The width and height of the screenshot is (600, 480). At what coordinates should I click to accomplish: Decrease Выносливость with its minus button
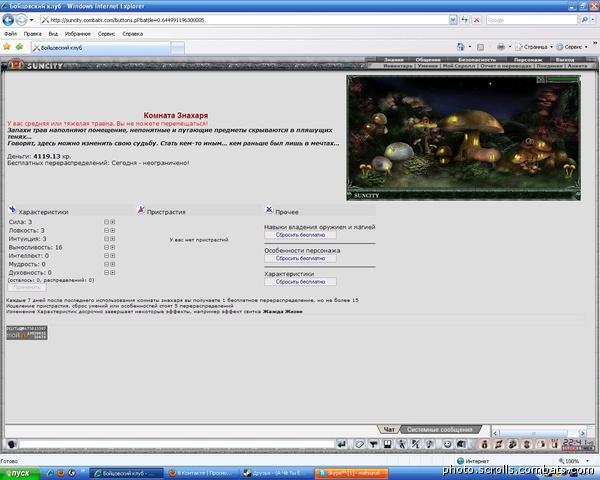(107, 247)
